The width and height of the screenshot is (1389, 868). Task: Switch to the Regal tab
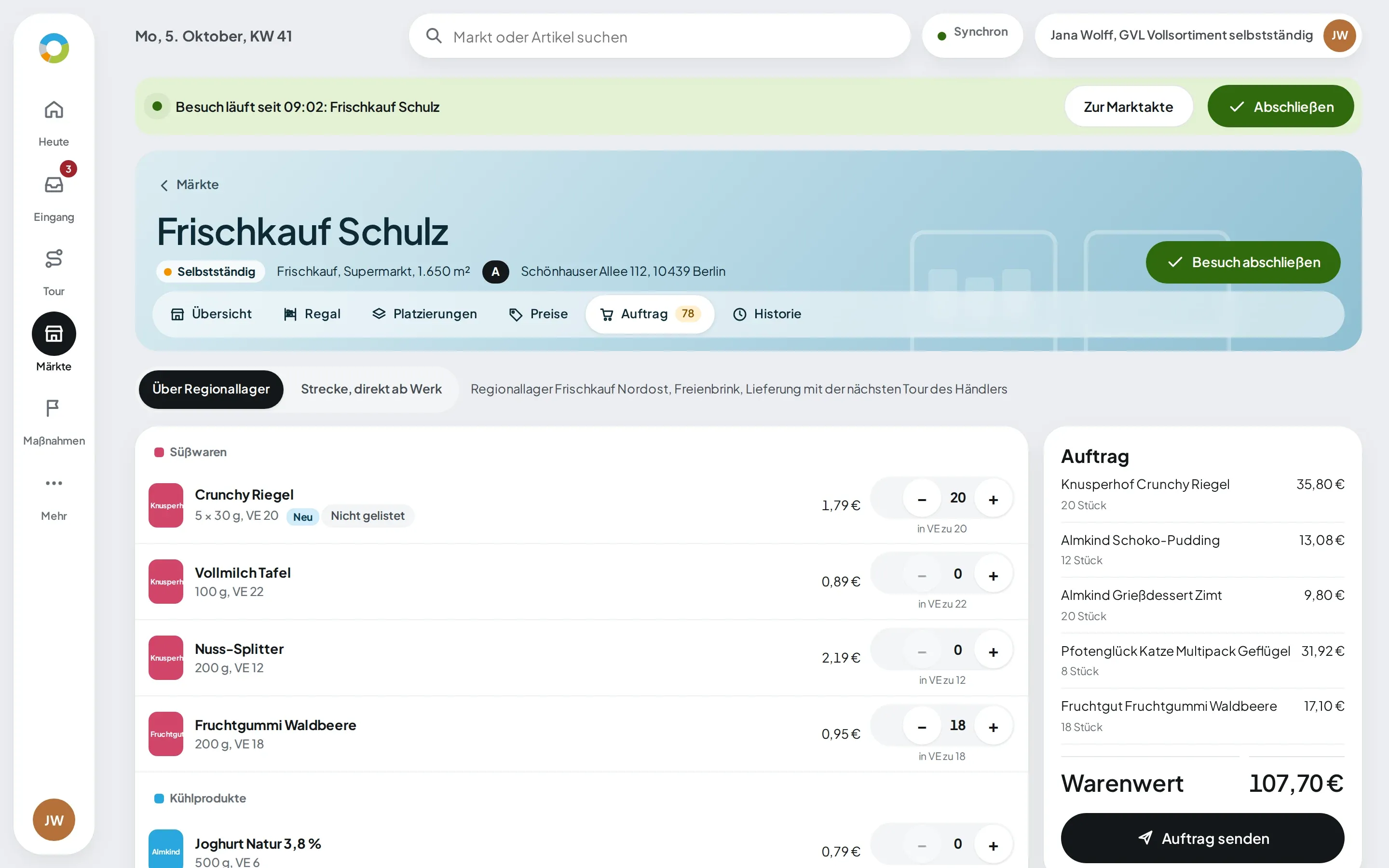pyautogui.click(x=313, y=314)
